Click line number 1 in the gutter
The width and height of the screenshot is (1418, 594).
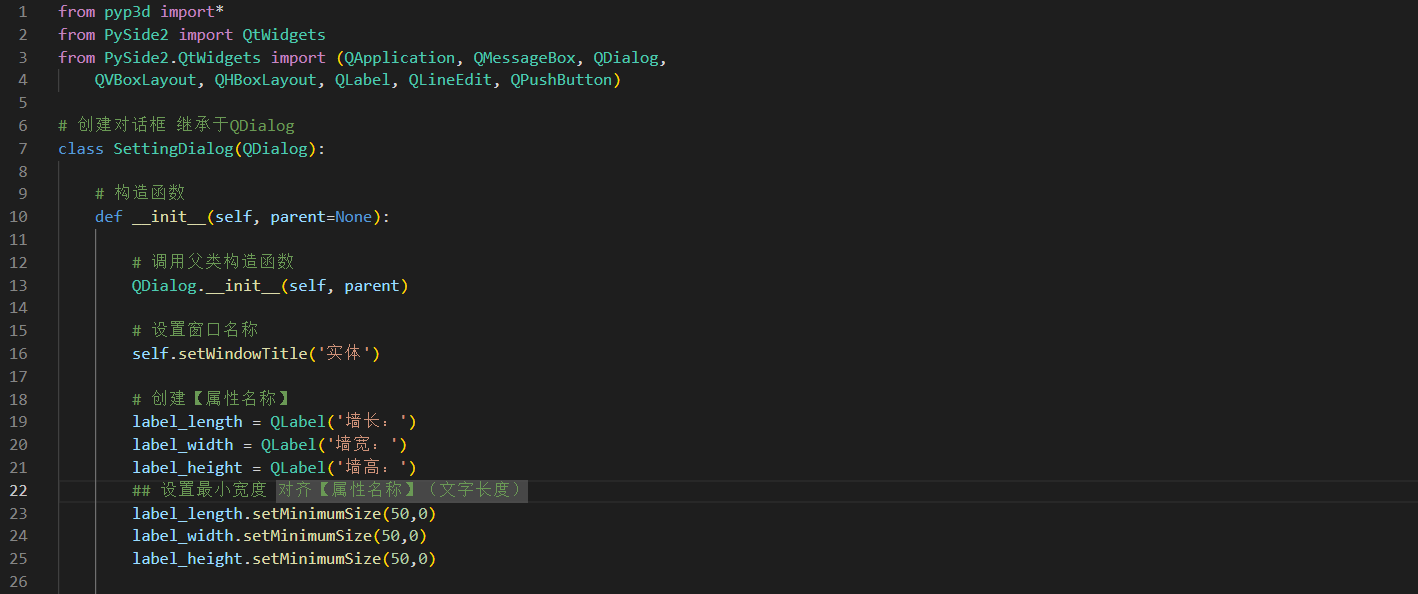pos(22,11)
